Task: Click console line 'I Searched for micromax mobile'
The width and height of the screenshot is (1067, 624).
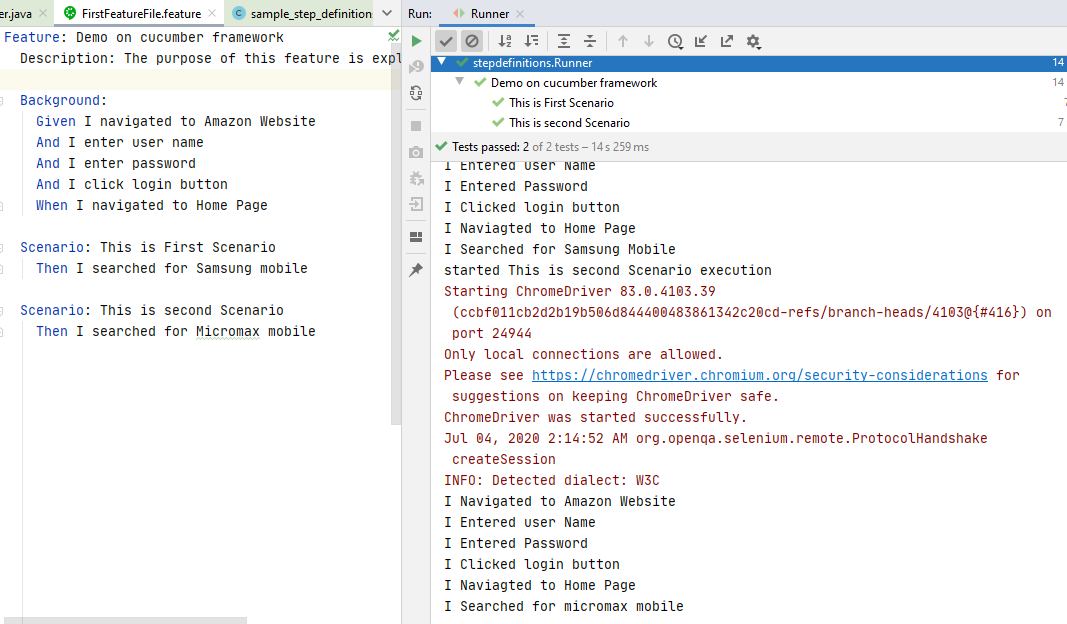Action: [563, 606]
